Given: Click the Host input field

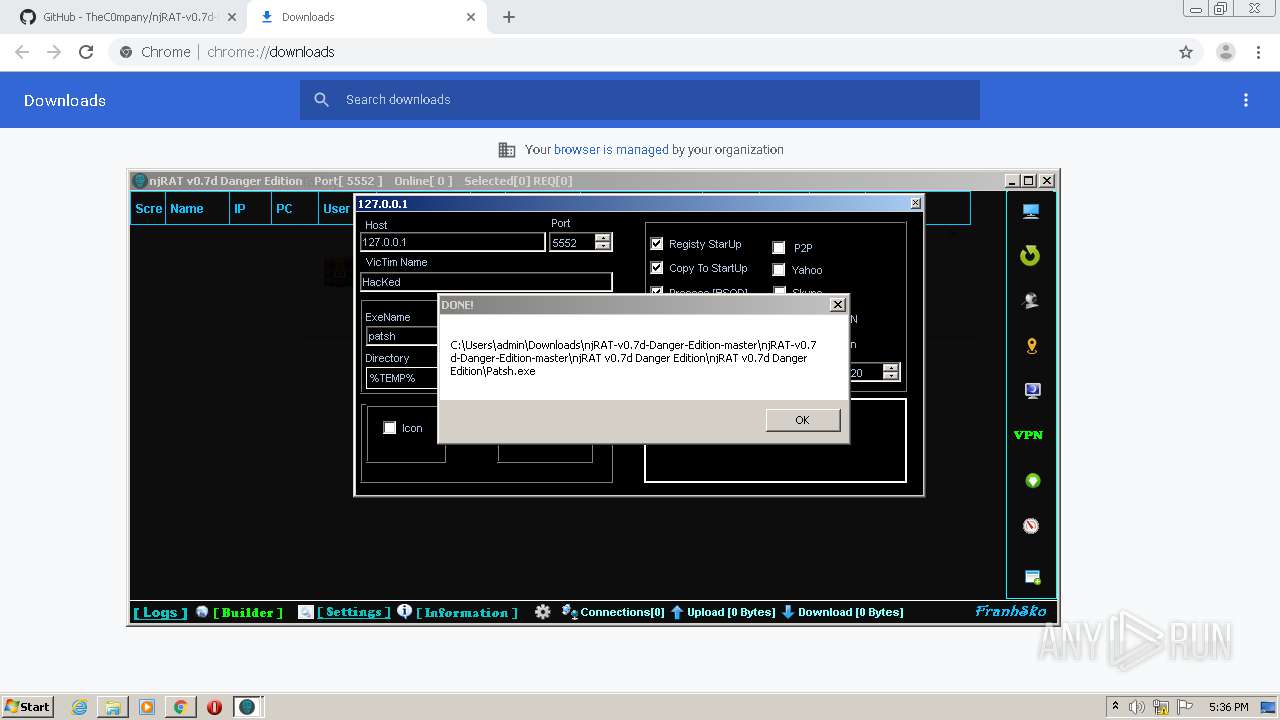Looking at the screenshot, I should coord(453,242).
